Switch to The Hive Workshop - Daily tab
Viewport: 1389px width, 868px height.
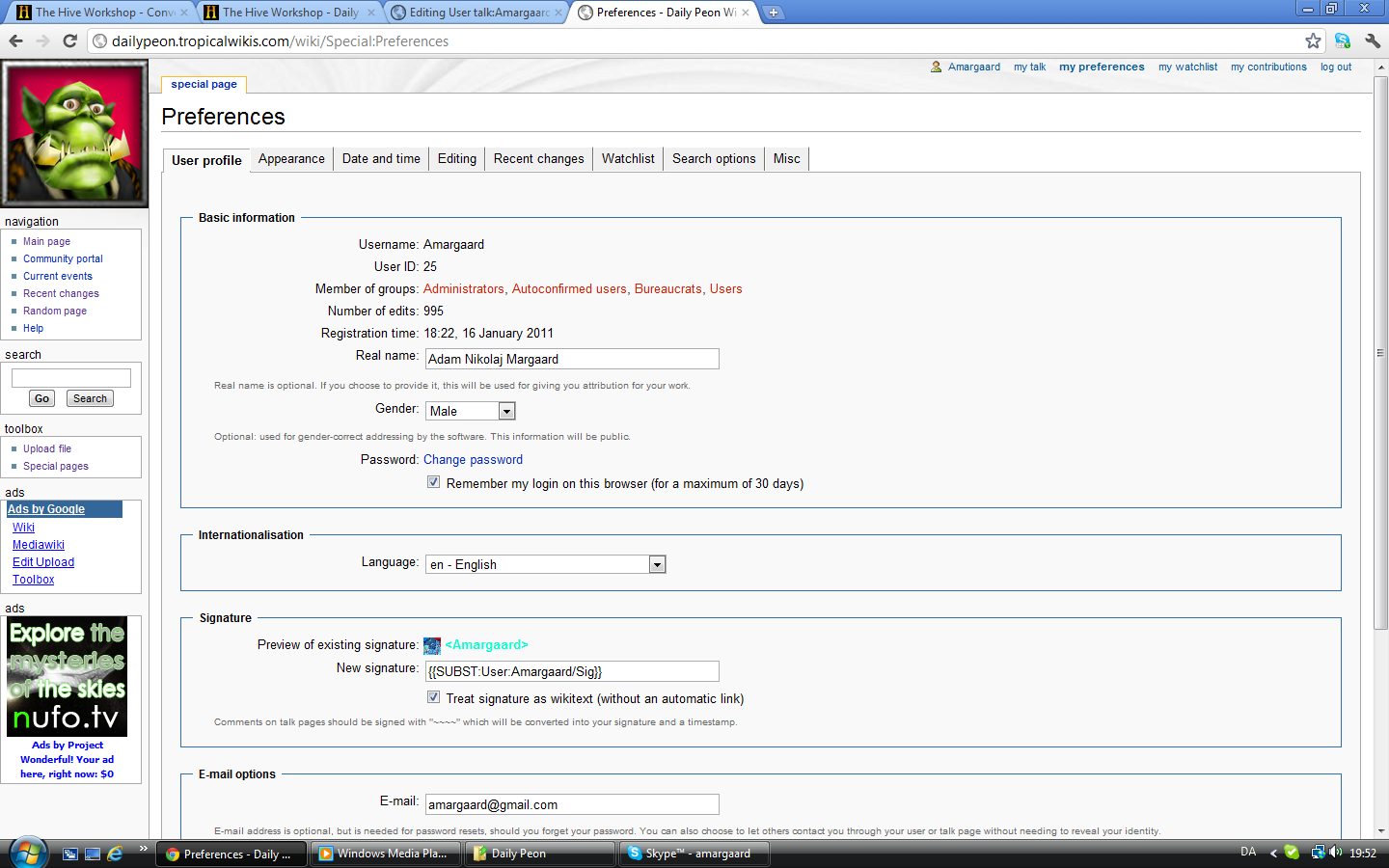289,13
